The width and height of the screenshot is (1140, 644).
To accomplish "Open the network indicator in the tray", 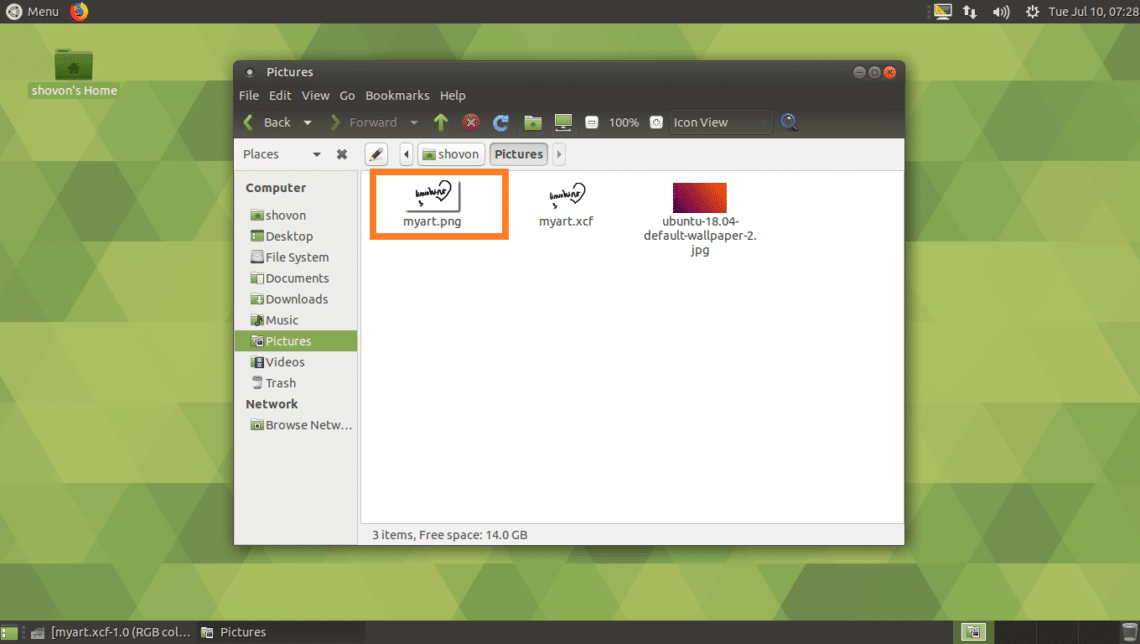I will click(x=970, y=12).
